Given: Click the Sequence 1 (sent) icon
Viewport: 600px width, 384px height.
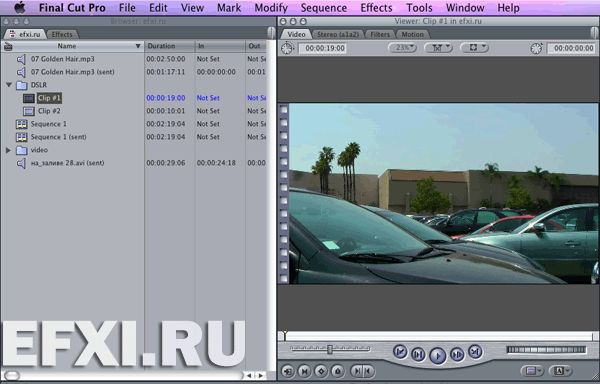Looking at the screenshot, I should pyautogui.click(x=21, y=137).
